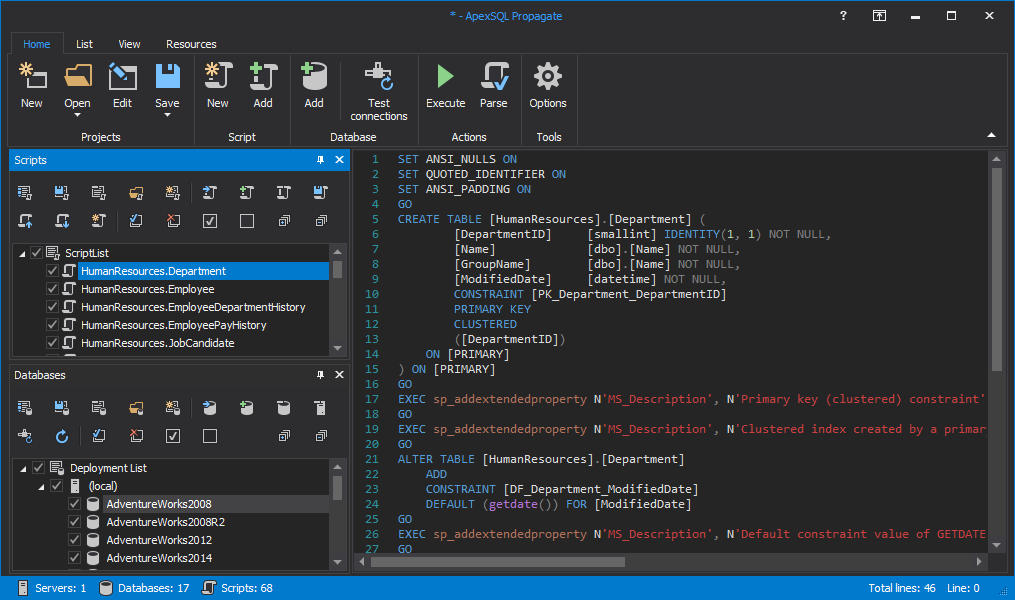Screen dimensions: 1015x600
Task: Open the dropdown arrow under Open
Action: pyautogui.click(x=78, y=115)
